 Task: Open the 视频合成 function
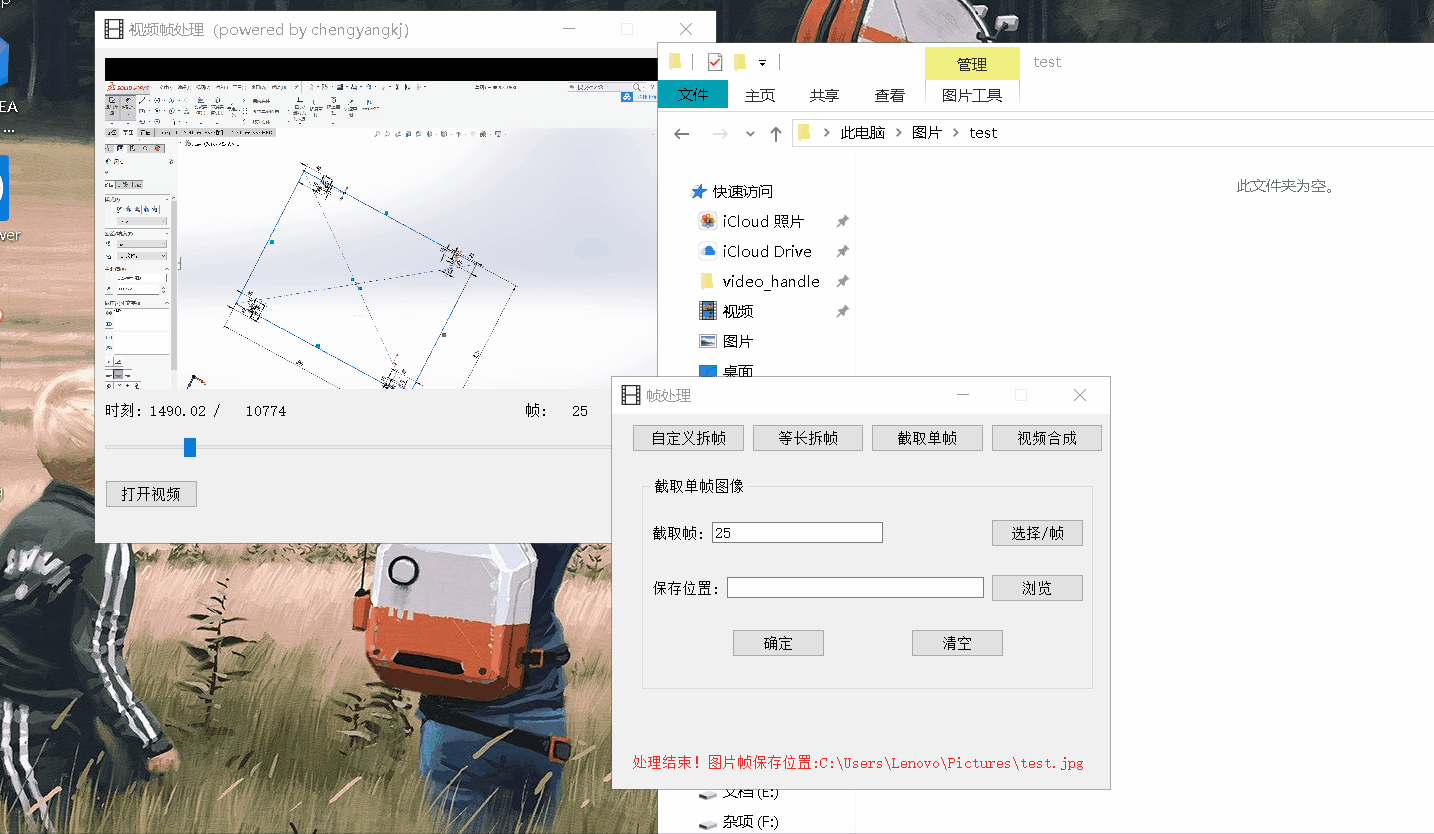(x=1047, y=438)
